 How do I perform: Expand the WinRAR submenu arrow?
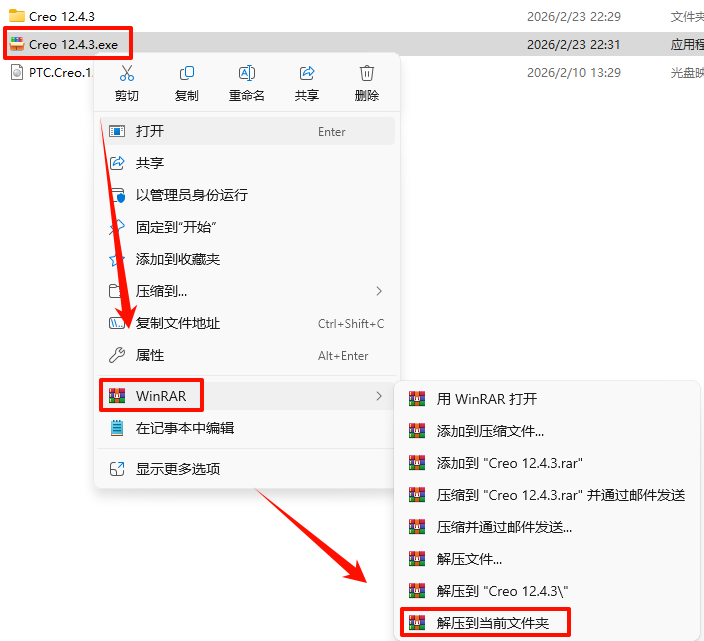click(379, 396)
